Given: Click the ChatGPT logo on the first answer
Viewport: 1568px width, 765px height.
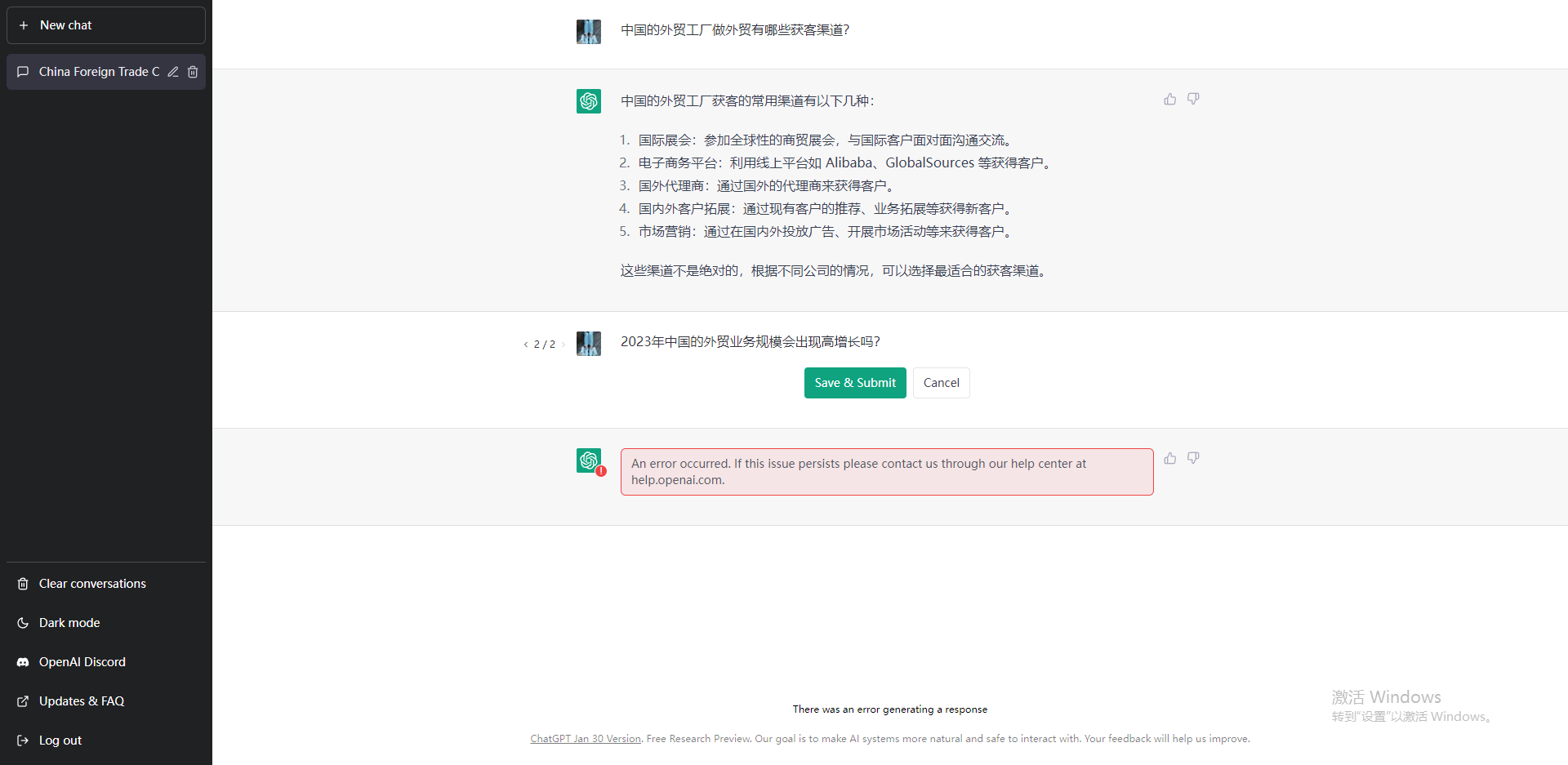Looking at the screenshot, I should 589,101.
